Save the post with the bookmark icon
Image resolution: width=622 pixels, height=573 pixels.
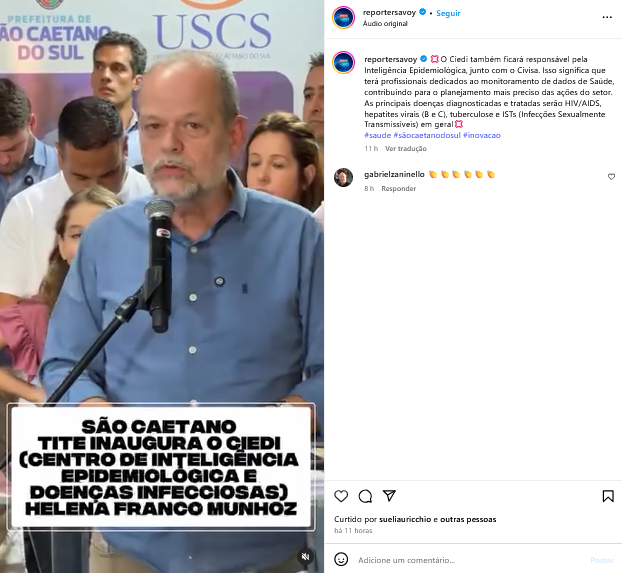pyautogui.click(x=608, y=496)
